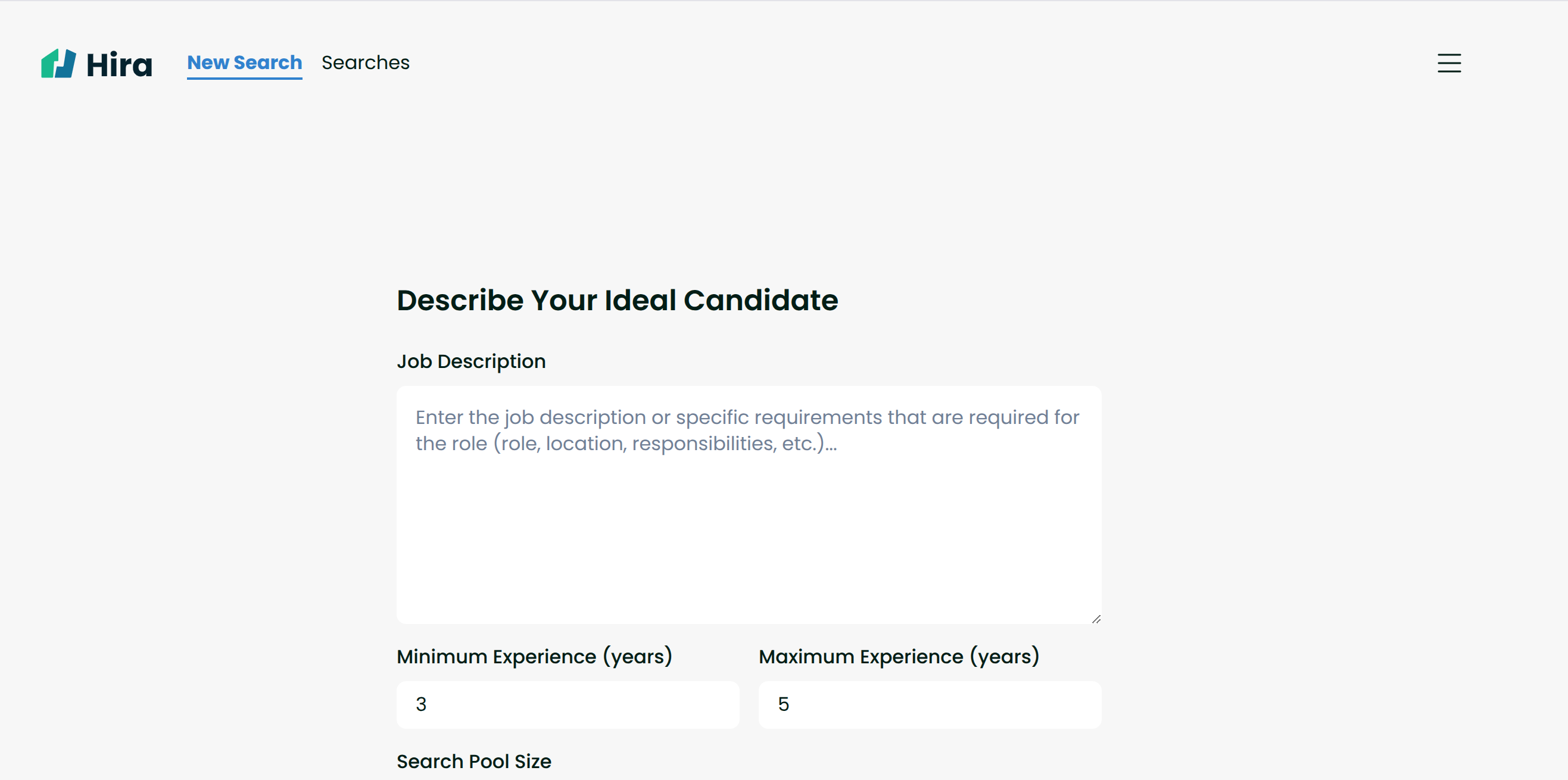Click the Search Pool Size label
The width and height of the screenshot is (1568, 780).
473,761
